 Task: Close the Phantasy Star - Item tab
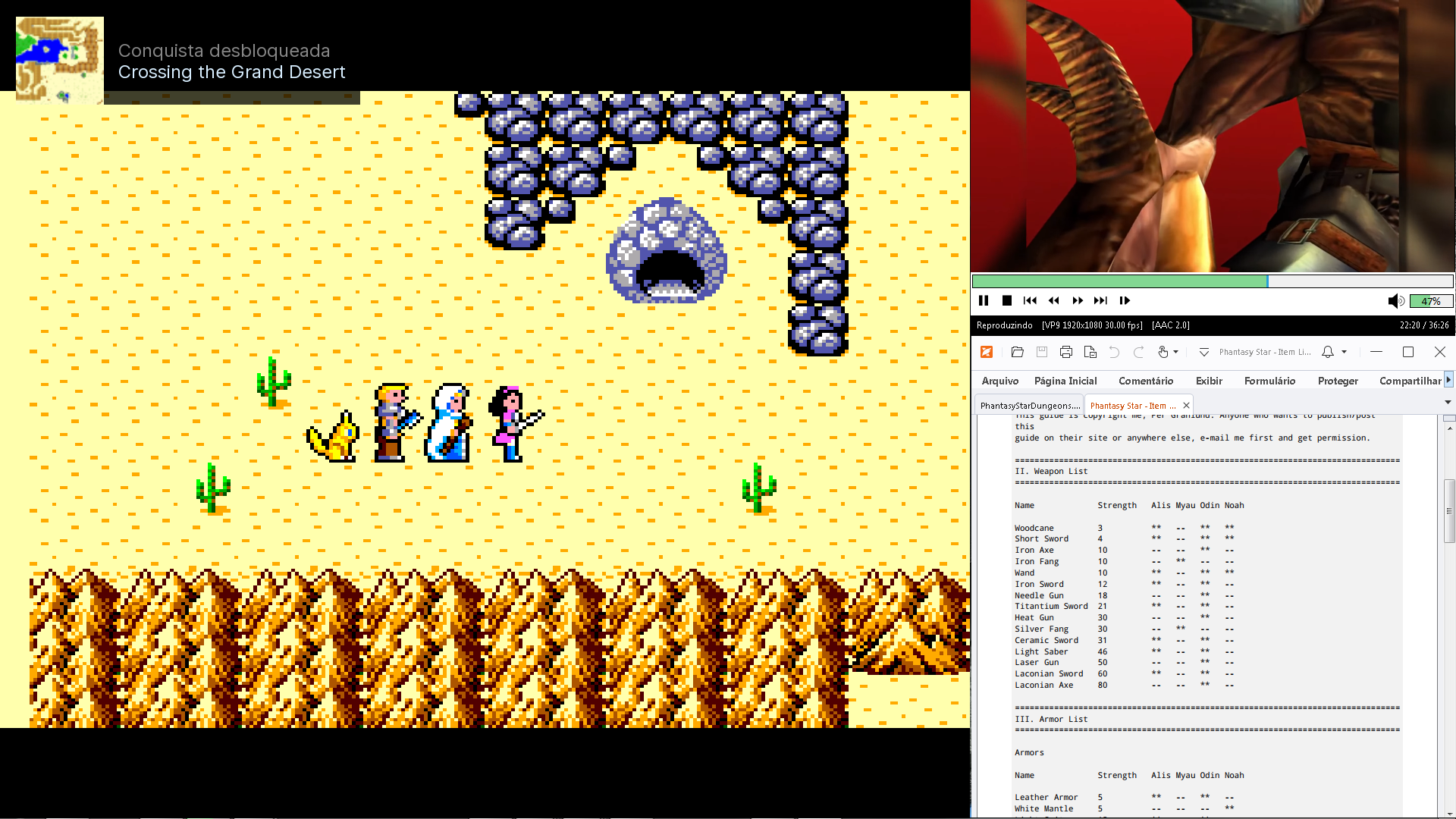[x=1186, y=406]
